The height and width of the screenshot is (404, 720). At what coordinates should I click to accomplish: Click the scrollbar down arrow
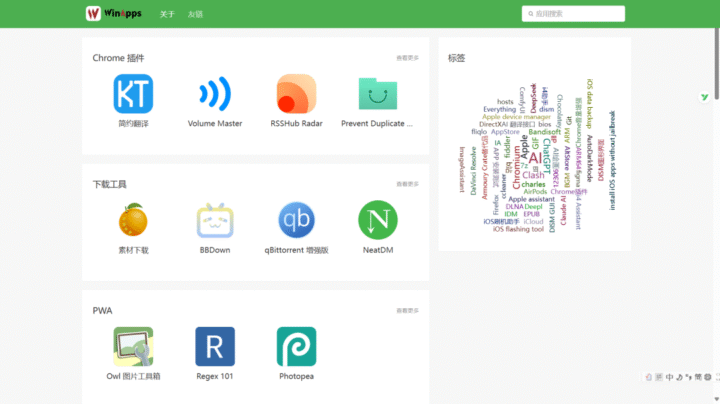(717, 399)
